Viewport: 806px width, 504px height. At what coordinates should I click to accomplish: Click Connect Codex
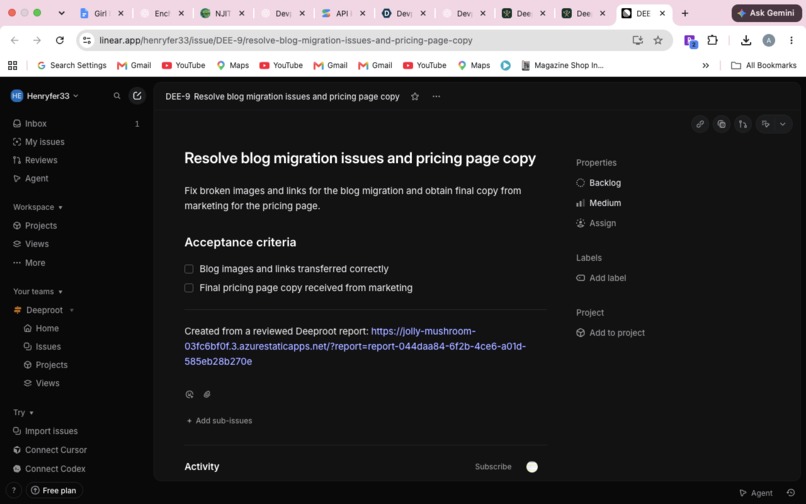pos(76,469)
